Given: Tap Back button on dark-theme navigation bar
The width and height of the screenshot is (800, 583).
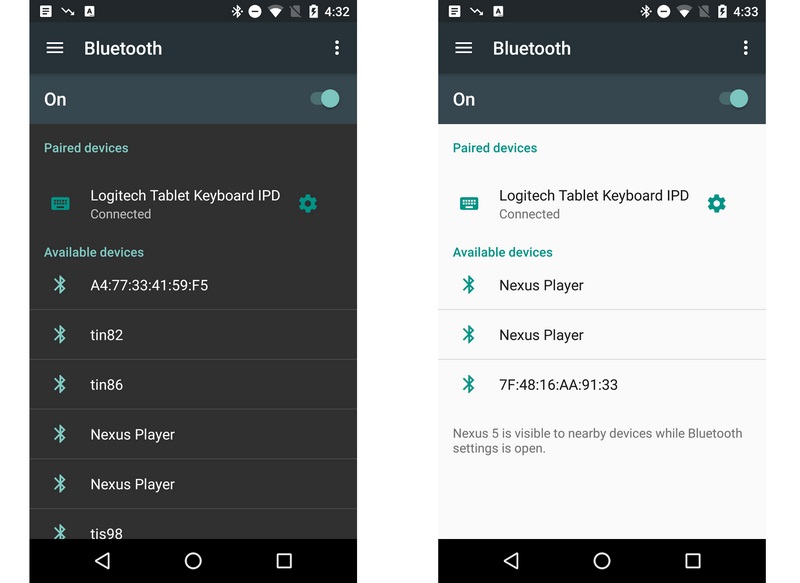Looking at the screenshot, I should click(x=103, y=561).
